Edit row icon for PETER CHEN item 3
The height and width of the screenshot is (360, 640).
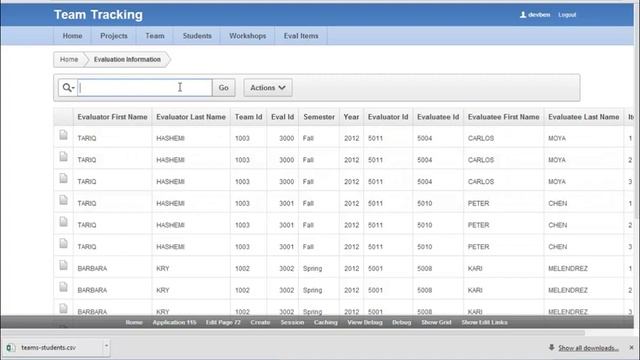click(63, 244)
